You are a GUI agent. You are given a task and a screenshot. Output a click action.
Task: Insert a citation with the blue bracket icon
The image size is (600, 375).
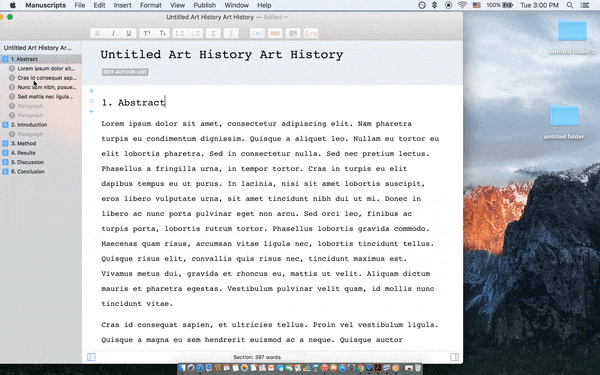click(x=257, y=33)
